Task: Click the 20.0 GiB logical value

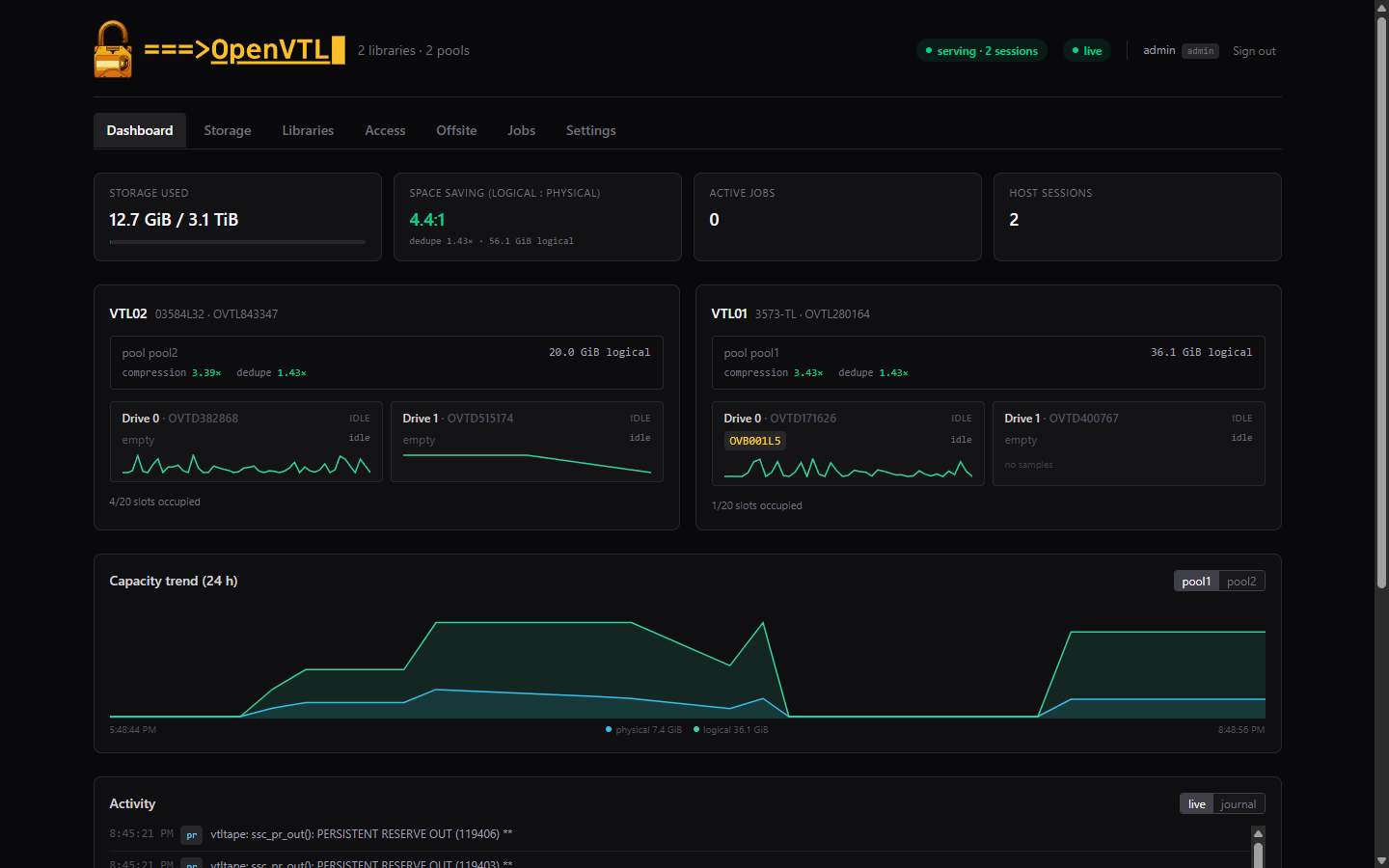Action: click(x=599, y=353)
